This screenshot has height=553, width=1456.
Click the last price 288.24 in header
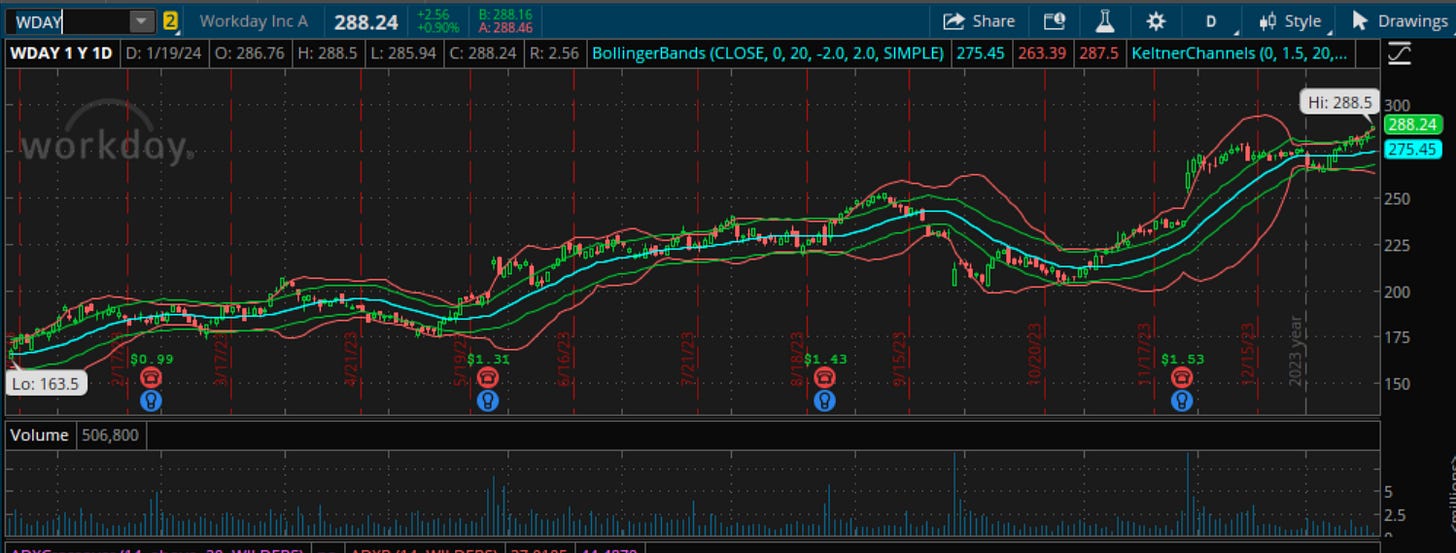(365, 21)
